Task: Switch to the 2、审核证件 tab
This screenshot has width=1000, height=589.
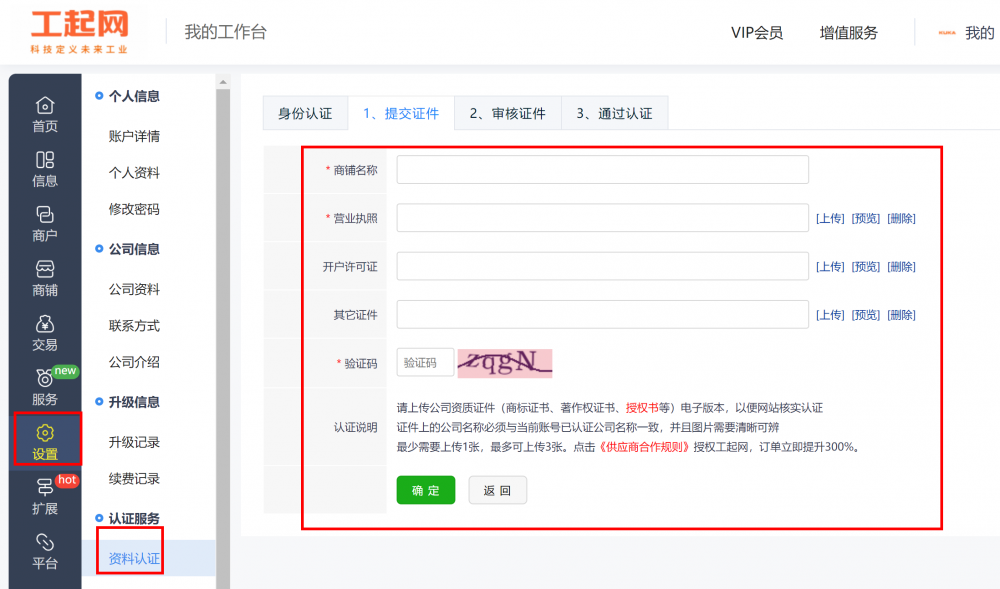Action: (x=508, y=113)
